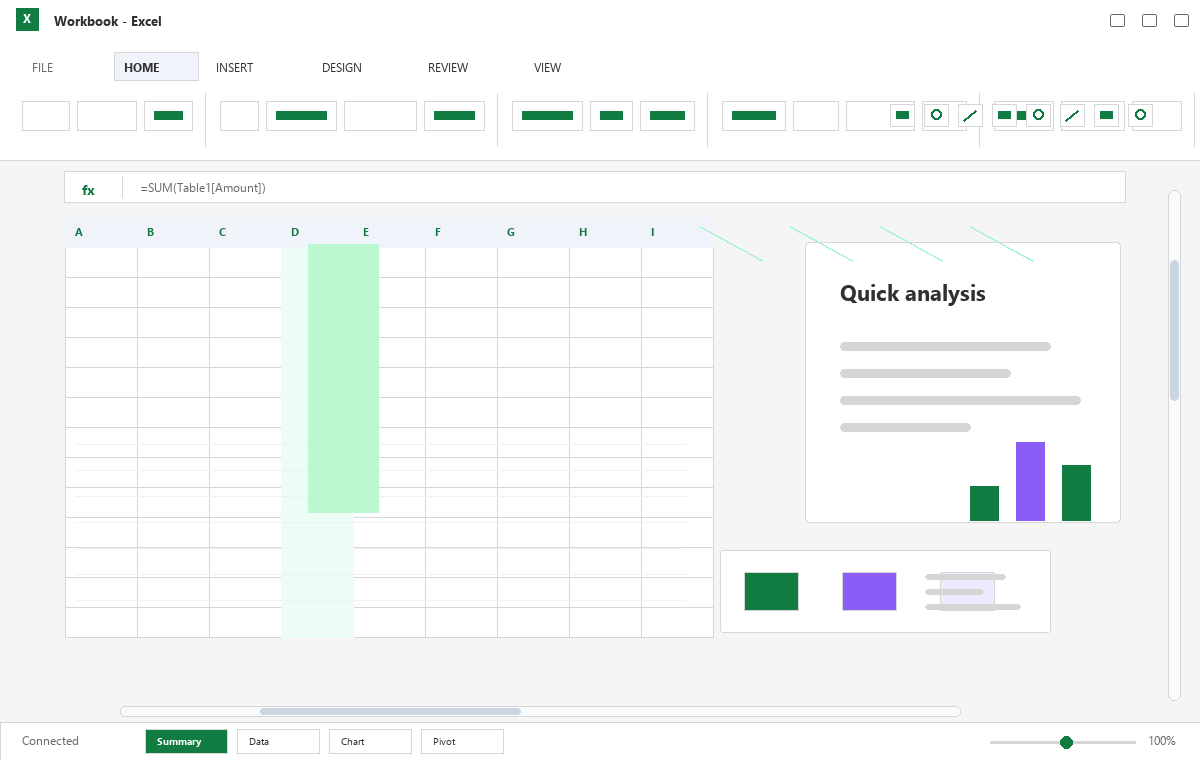Image resolution: width=1200 pixels, height=760 pixels.
Task: Select column F header
Action: (x=438, y=232)
